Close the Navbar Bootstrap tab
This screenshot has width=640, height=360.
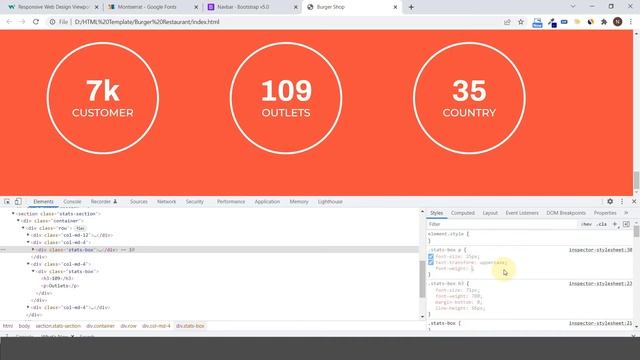296,7
